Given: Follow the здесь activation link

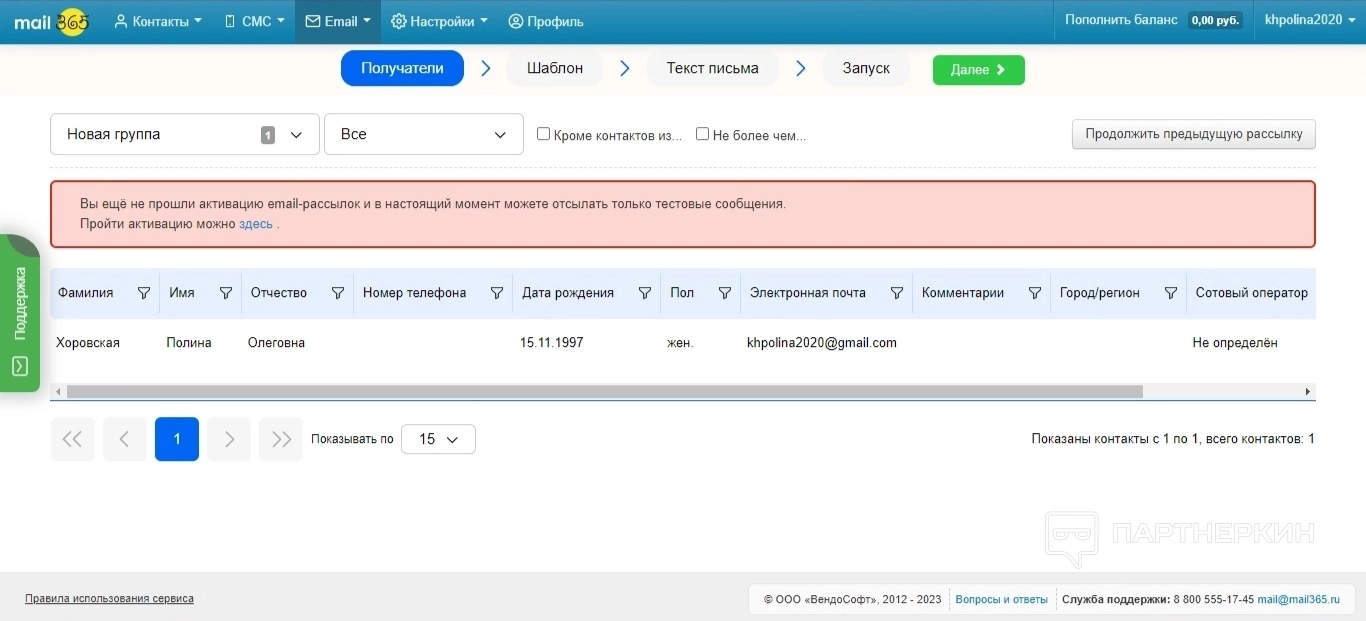Looking at the screenshot, I should tap(256, 224).
